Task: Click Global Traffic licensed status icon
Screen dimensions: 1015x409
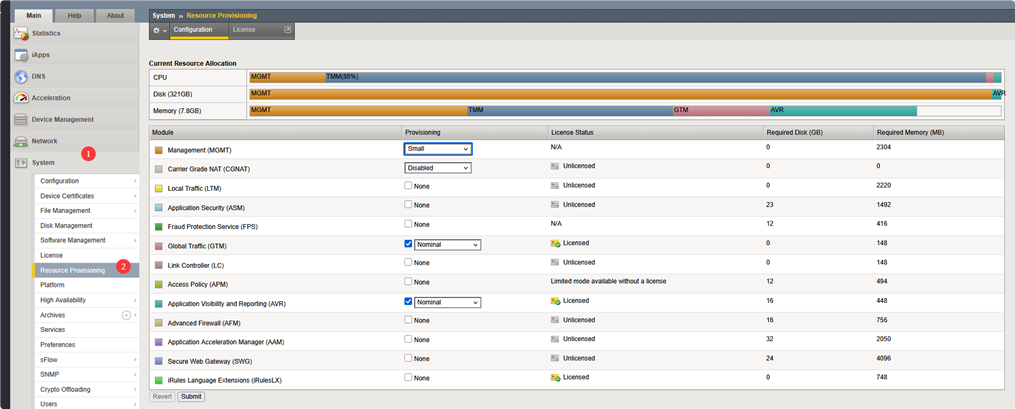Action: [x=555, y=243]
